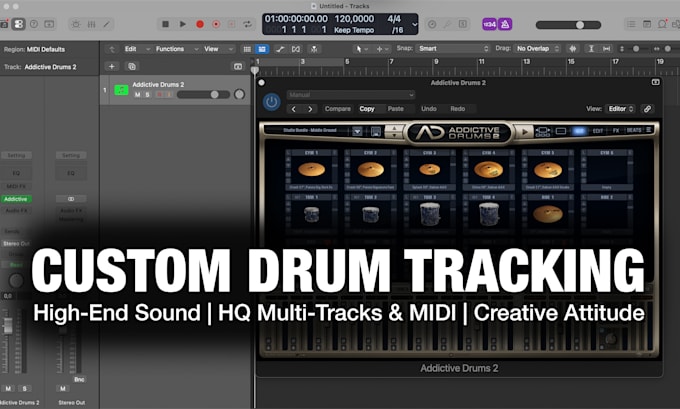Viewport: 680px width, 409px height.
Task: Click the plug-in Link chain icon
Action: [647, 109]
